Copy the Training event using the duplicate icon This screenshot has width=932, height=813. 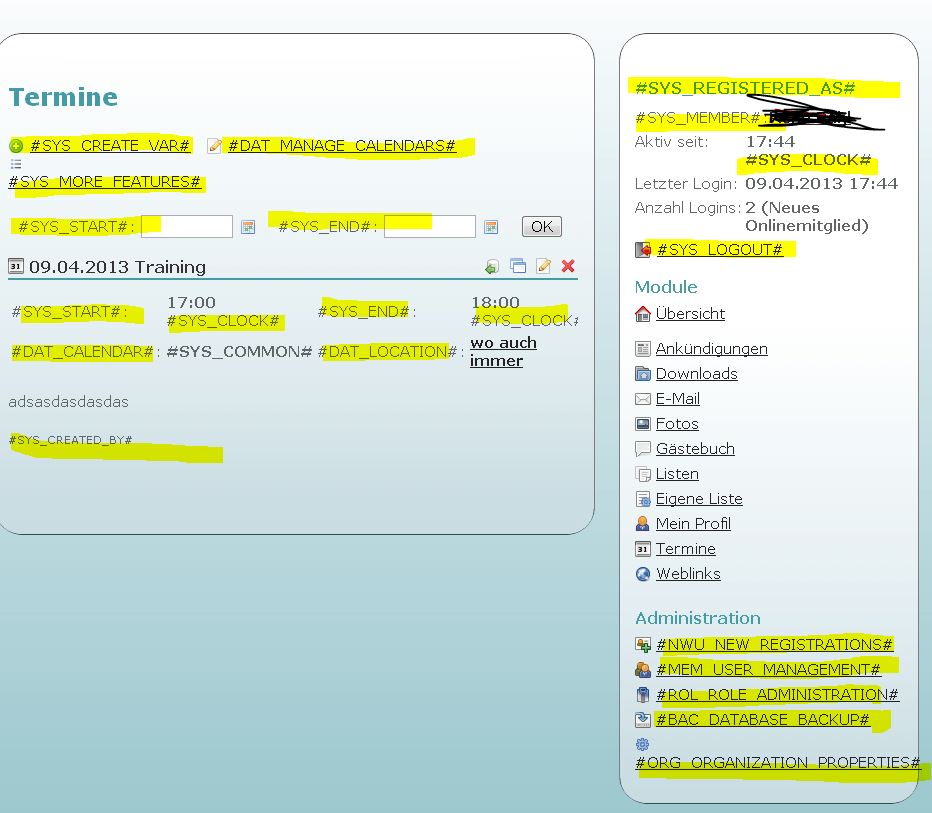pyautogui.click(x=517, y=266)
